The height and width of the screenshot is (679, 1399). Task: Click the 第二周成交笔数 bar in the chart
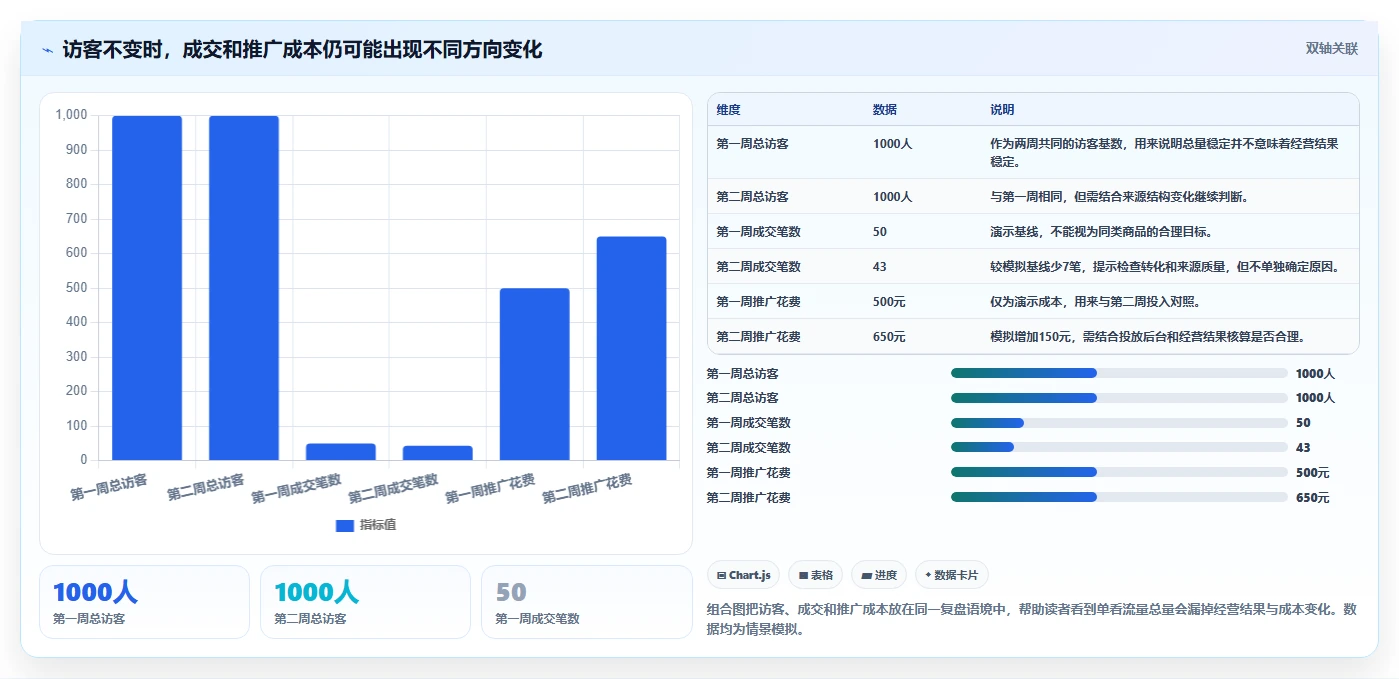pyautogui.click(x=438, y=453)
